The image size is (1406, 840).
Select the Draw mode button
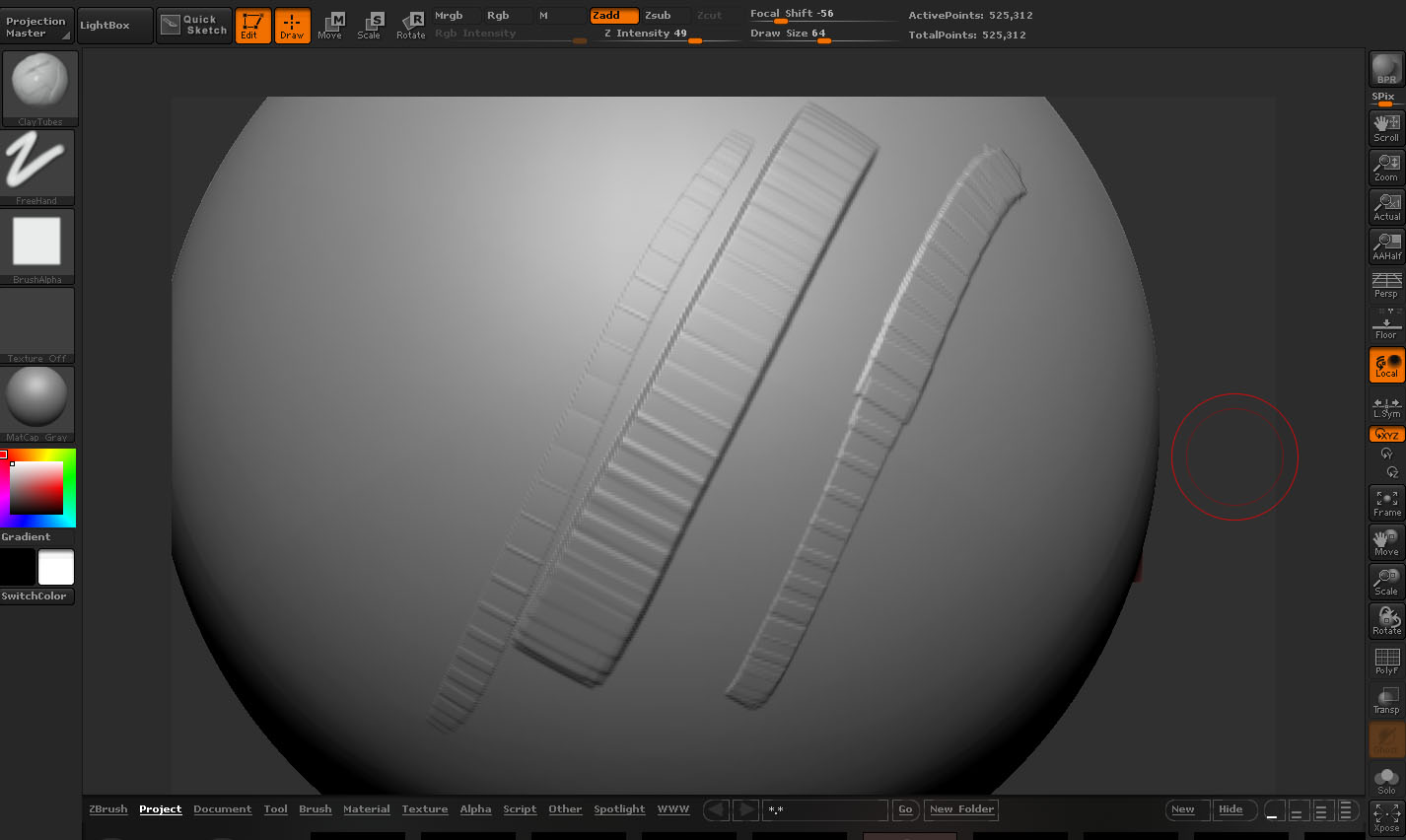pyautogui.click(x=292, y=27)
